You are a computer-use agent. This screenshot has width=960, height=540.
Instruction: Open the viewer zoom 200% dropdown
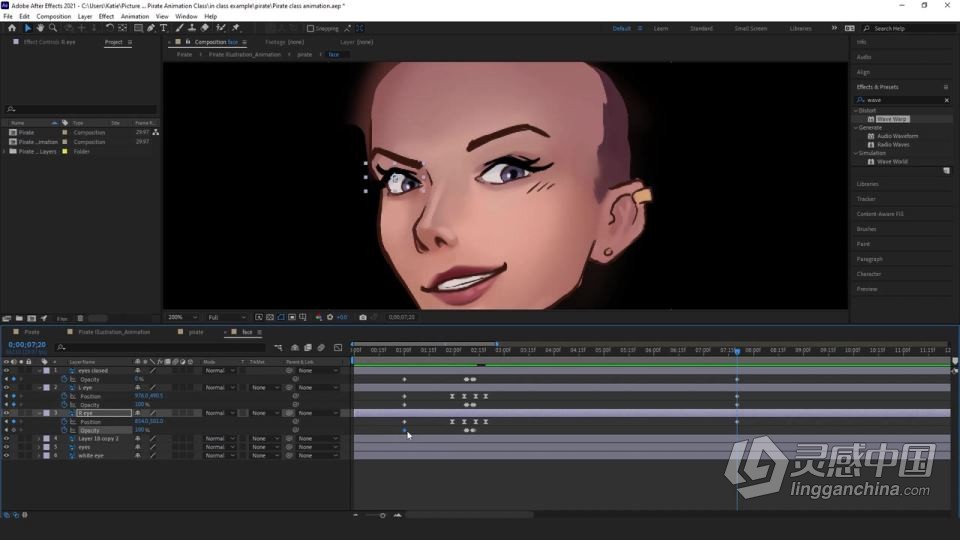(x=182, y=317)
